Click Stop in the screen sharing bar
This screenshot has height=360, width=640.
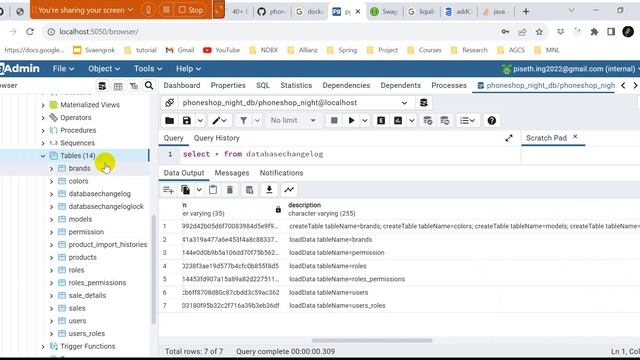coord(191,10)
